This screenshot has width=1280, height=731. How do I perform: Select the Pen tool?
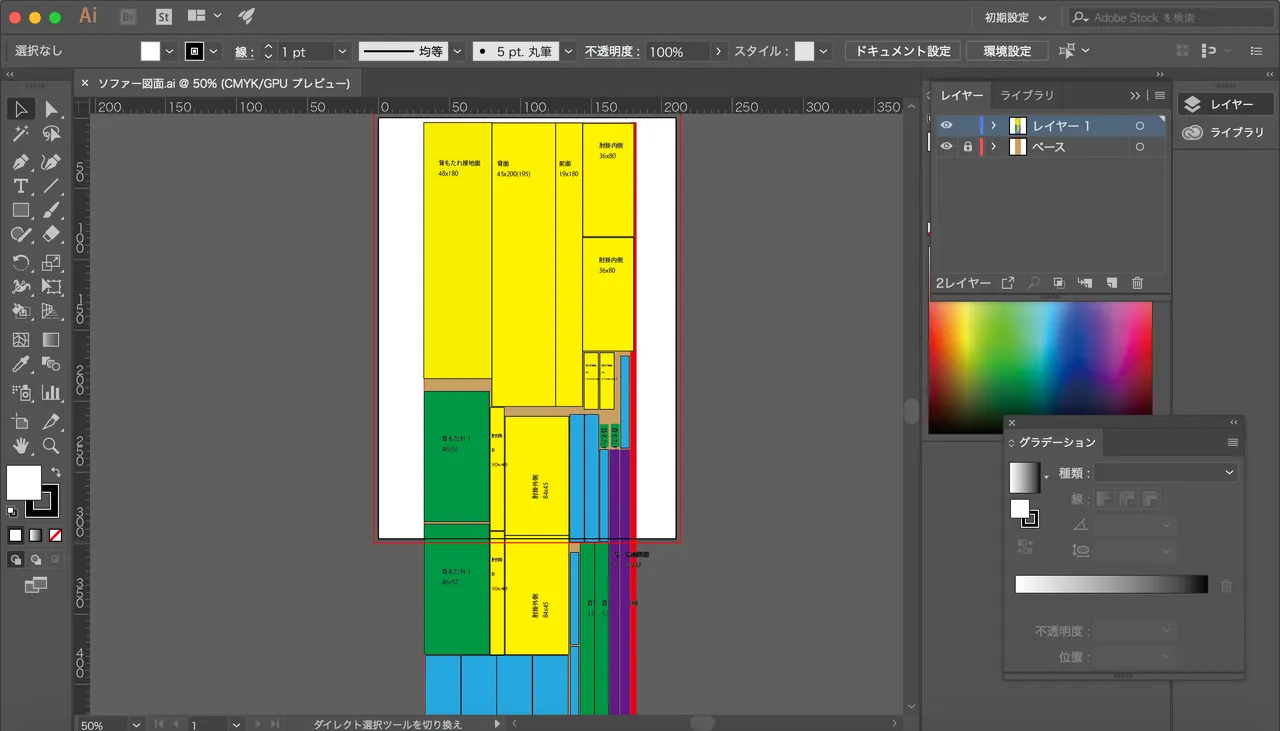click(20, 162)
